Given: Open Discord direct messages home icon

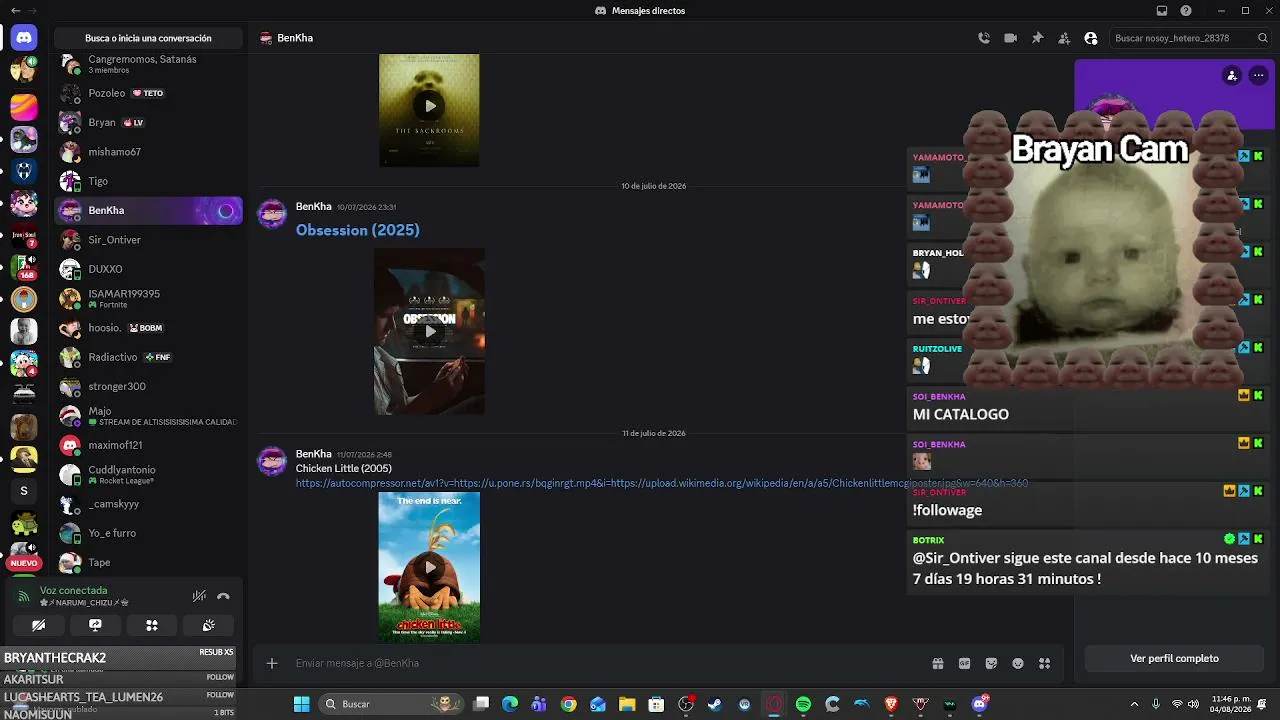Looking at the screenshot, I should tap(24, 38).
